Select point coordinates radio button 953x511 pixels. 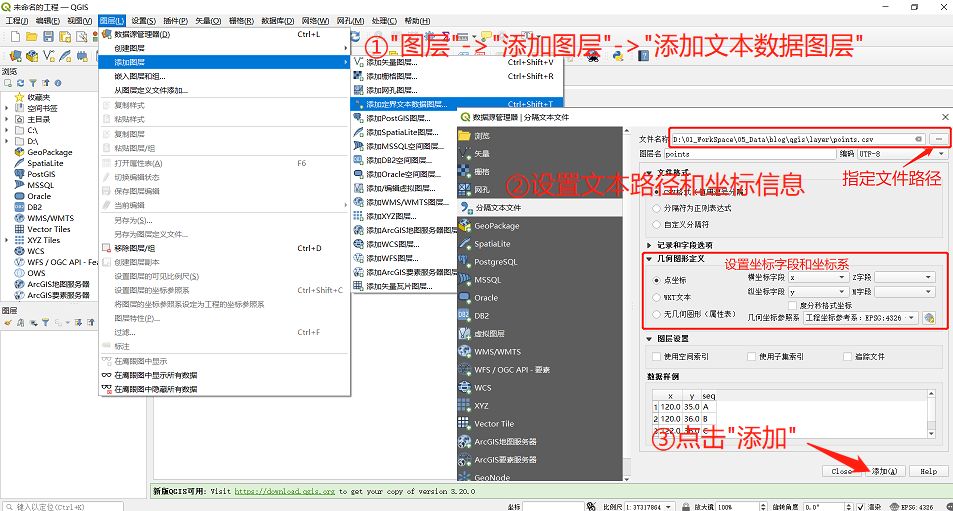click(656, 280)
